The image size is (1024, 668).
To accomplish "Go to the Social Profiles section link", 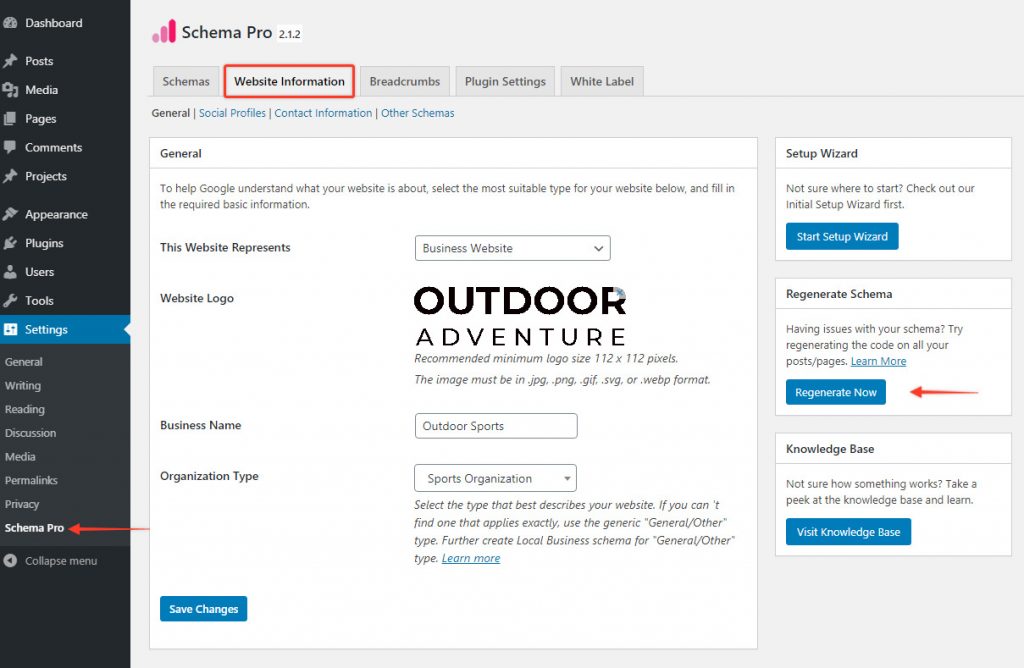I will (232, 113).
